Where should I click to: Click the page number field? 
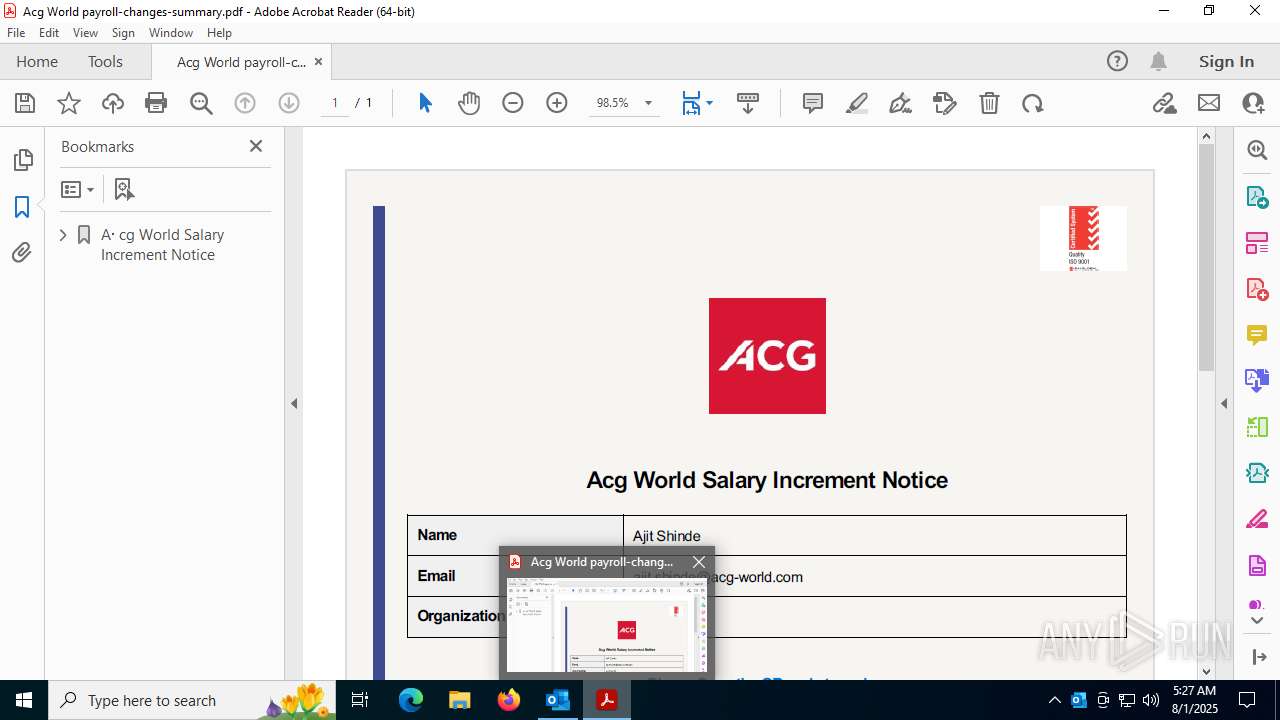coord(335,103)
